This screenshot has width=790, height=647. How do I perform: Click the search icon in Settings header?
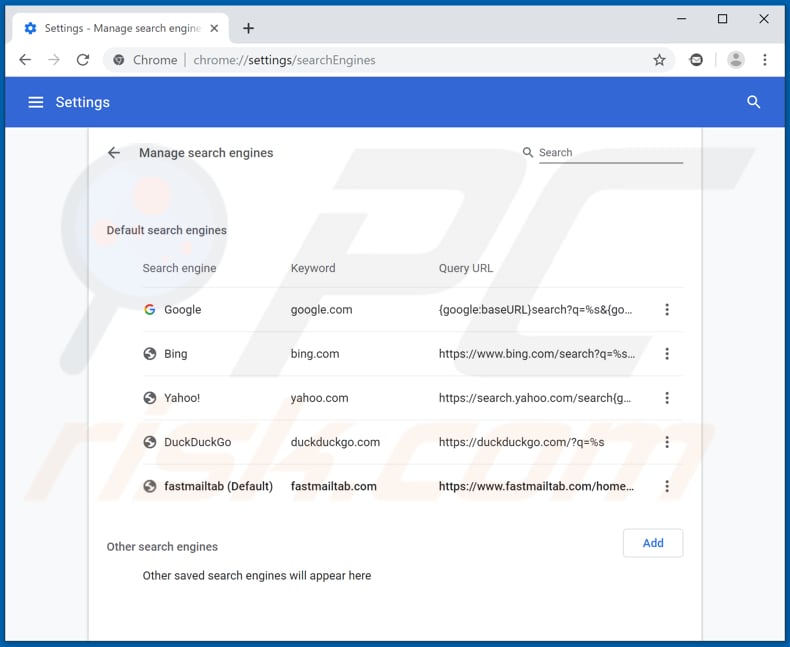[753, 102]
